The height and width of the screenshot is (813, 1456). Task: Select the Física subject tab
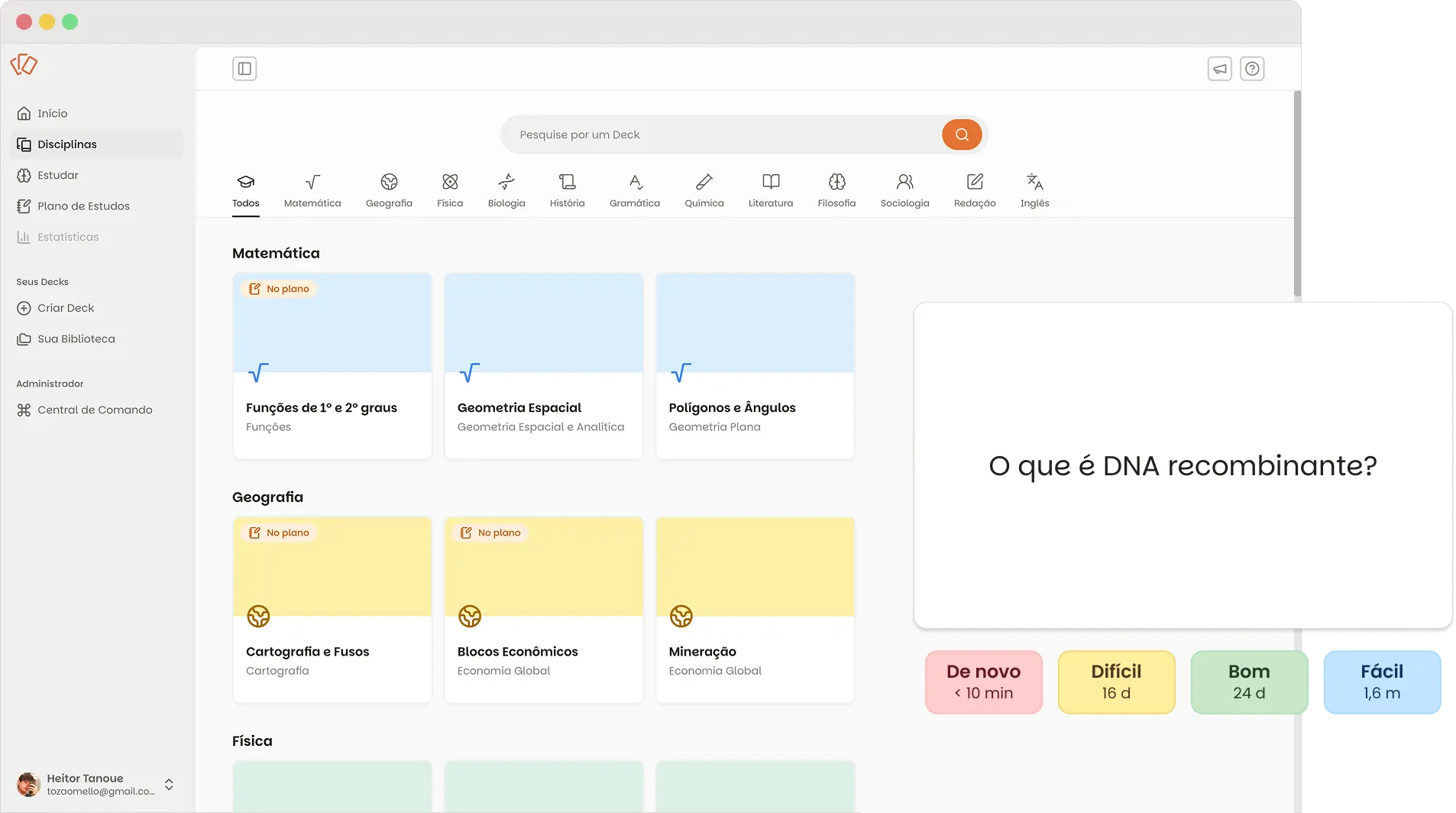click(450, 191)
